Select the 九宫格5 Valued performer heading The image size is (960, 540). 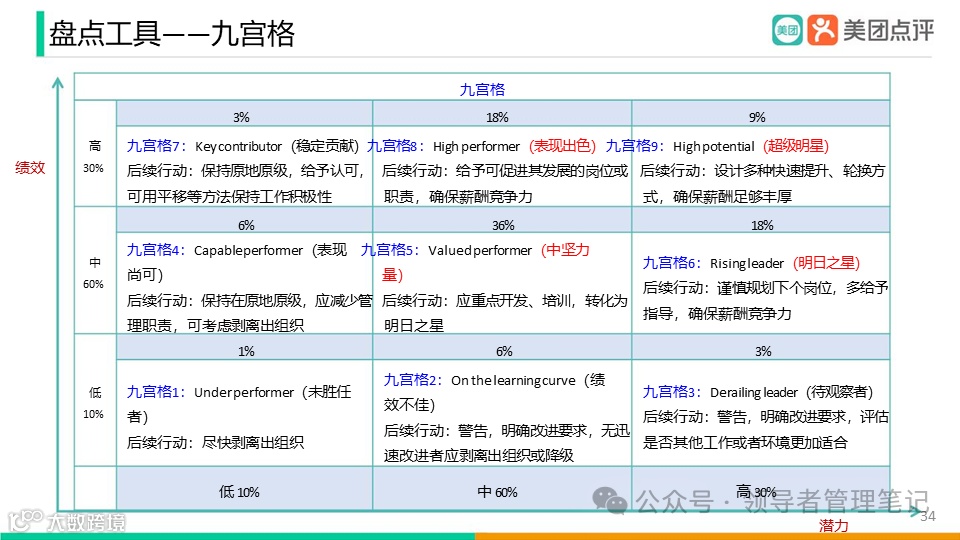coord(475,262)
